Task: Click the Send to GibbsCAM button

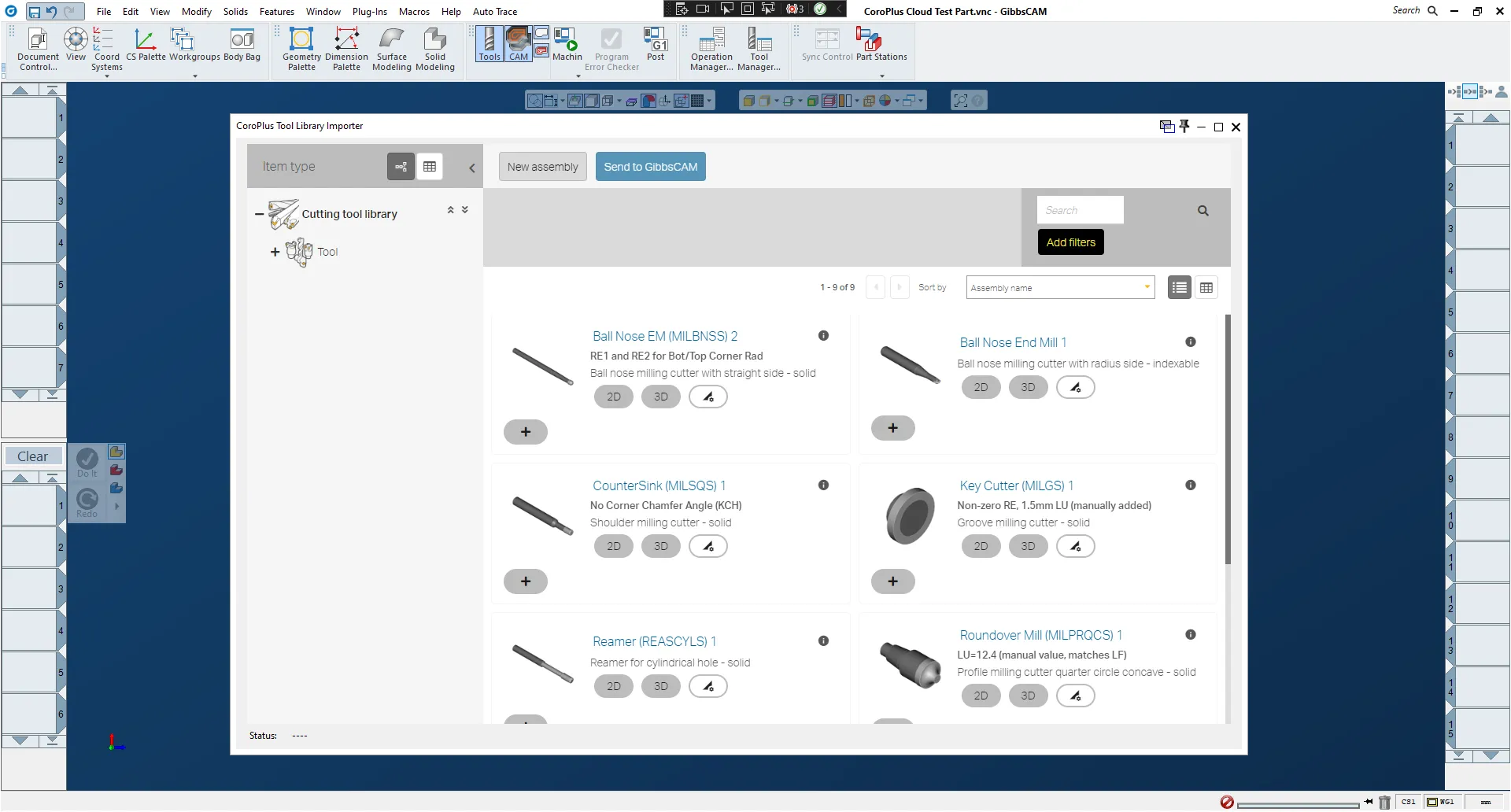Action: [x=650, y=167]
